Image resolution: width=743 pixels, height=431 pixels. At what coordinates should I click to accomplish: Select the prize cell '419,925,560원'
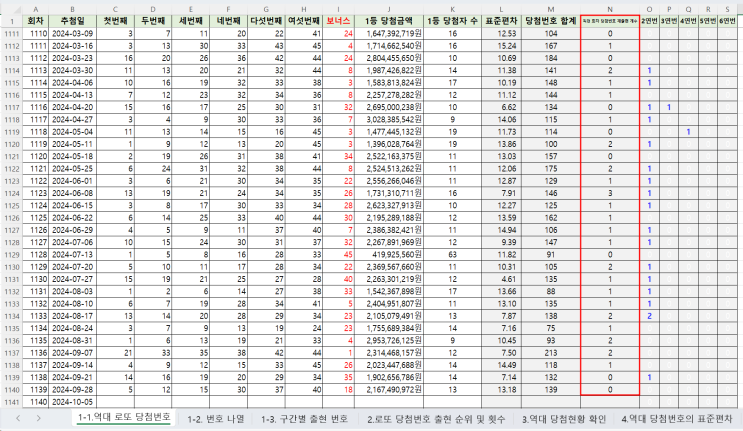pyautogui.click(x=389, y=255)
